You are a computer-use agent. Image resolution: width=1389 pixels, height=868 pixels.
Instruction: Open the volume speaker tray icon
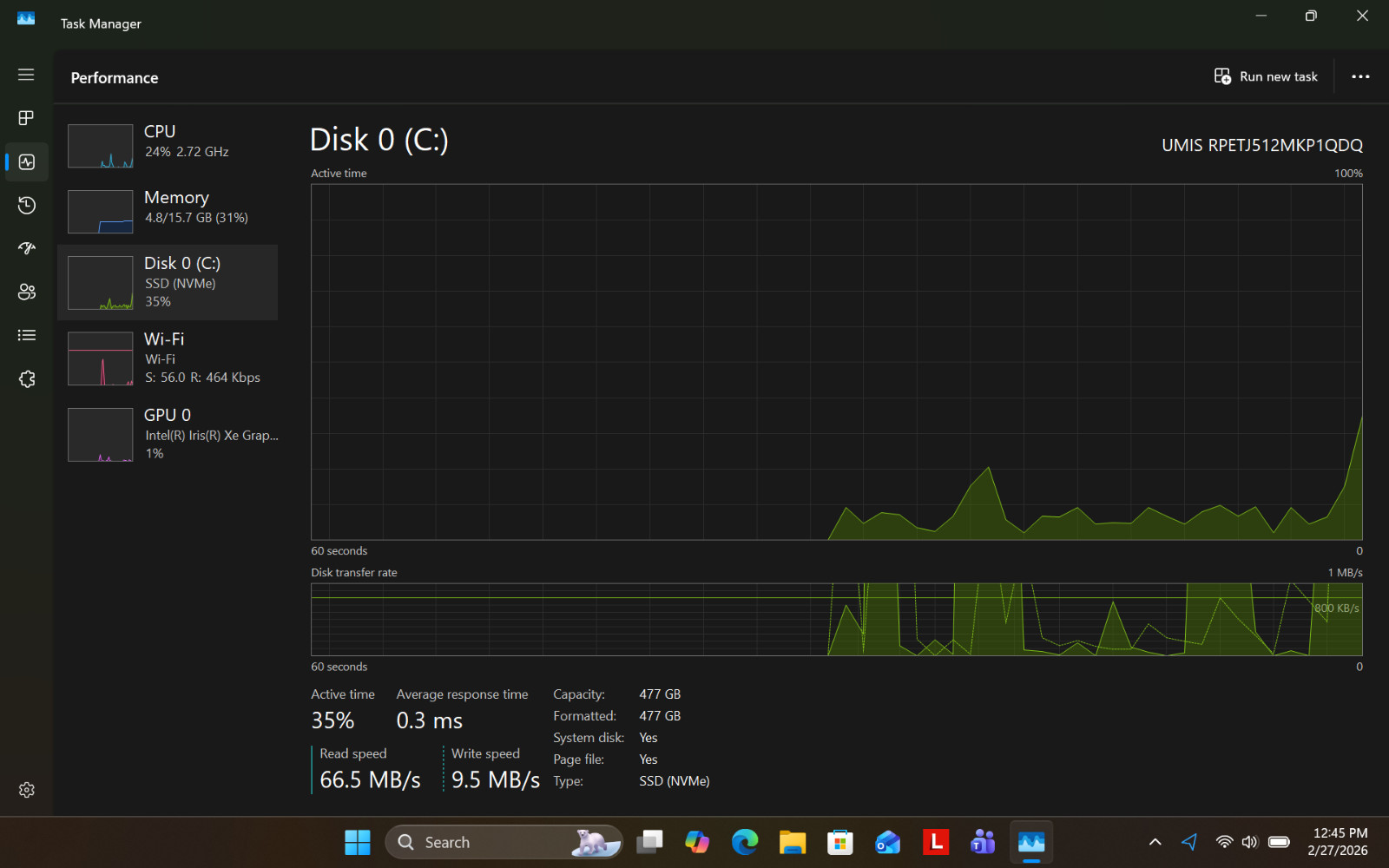(x=1250, y=842)
